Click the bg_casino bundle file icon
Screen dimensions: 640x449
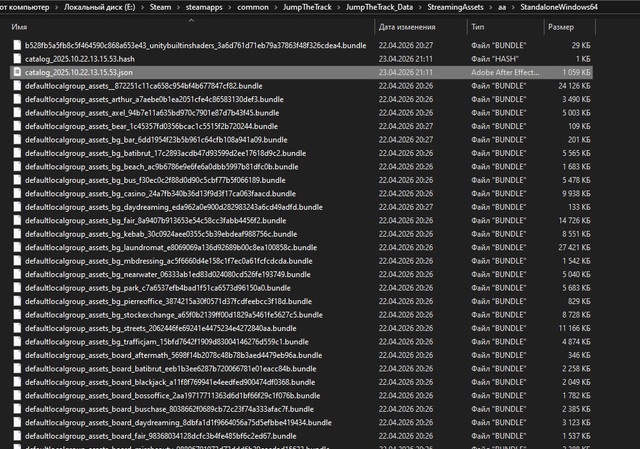pyautogui.click(x=17, y=193)
